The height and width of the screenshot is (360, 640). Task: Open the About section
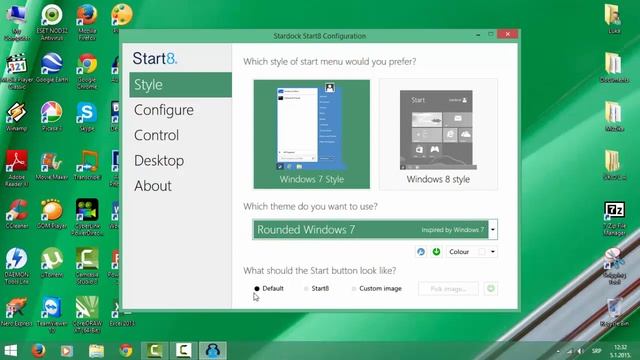[153, 186]
